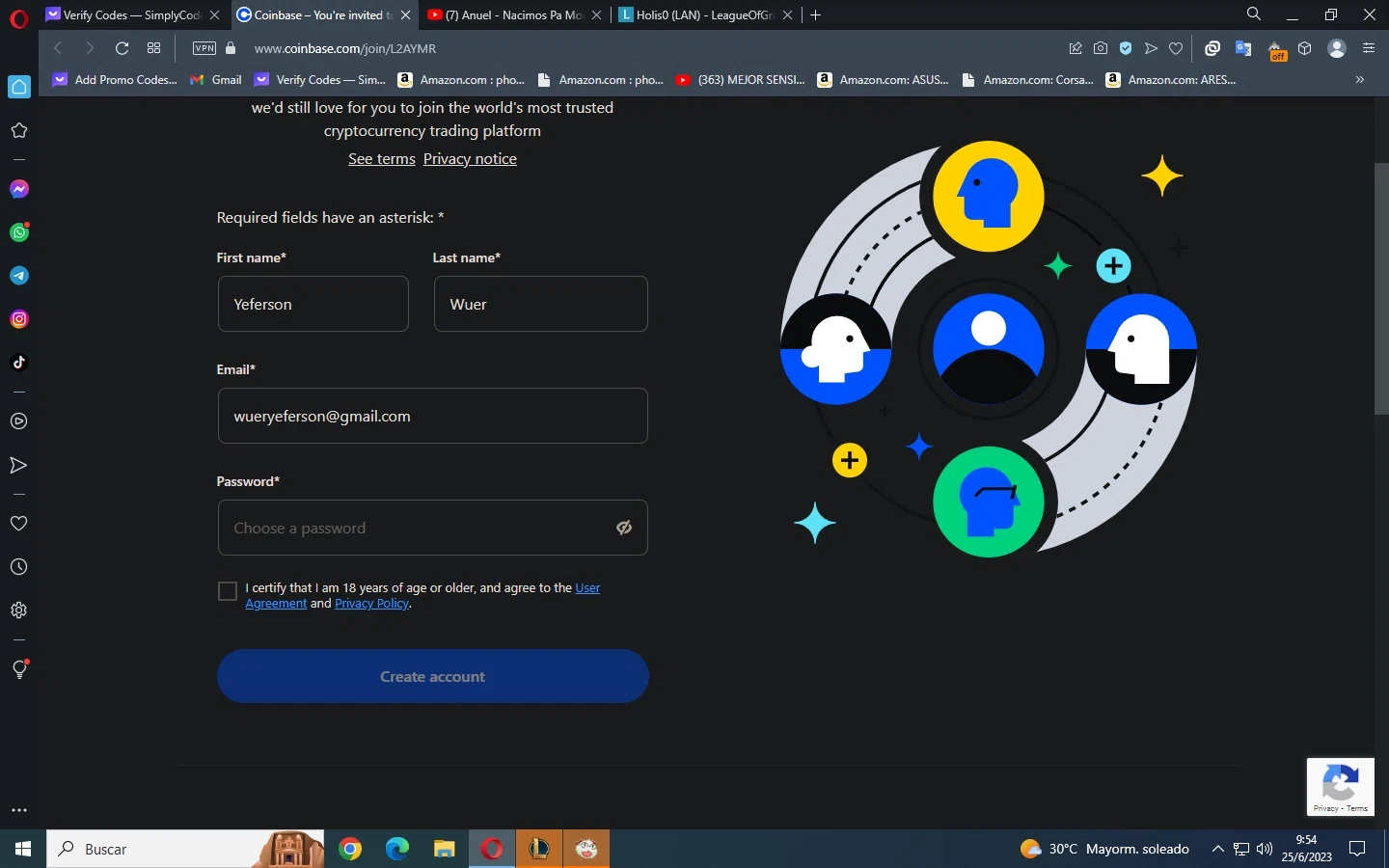Open the Gmail bookmark
Screen dimensions: 1389x868
click(x=216, y=80)
